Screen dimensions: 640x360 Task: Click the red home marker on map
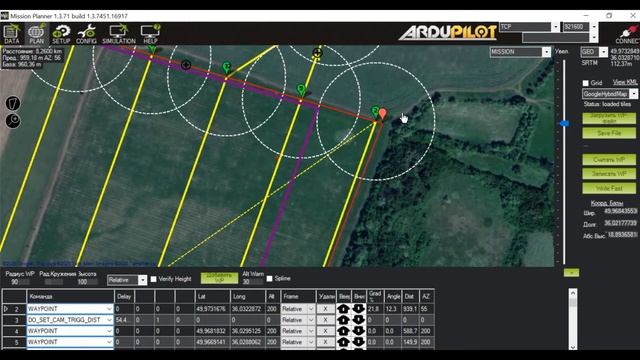(x=382, y=113)
